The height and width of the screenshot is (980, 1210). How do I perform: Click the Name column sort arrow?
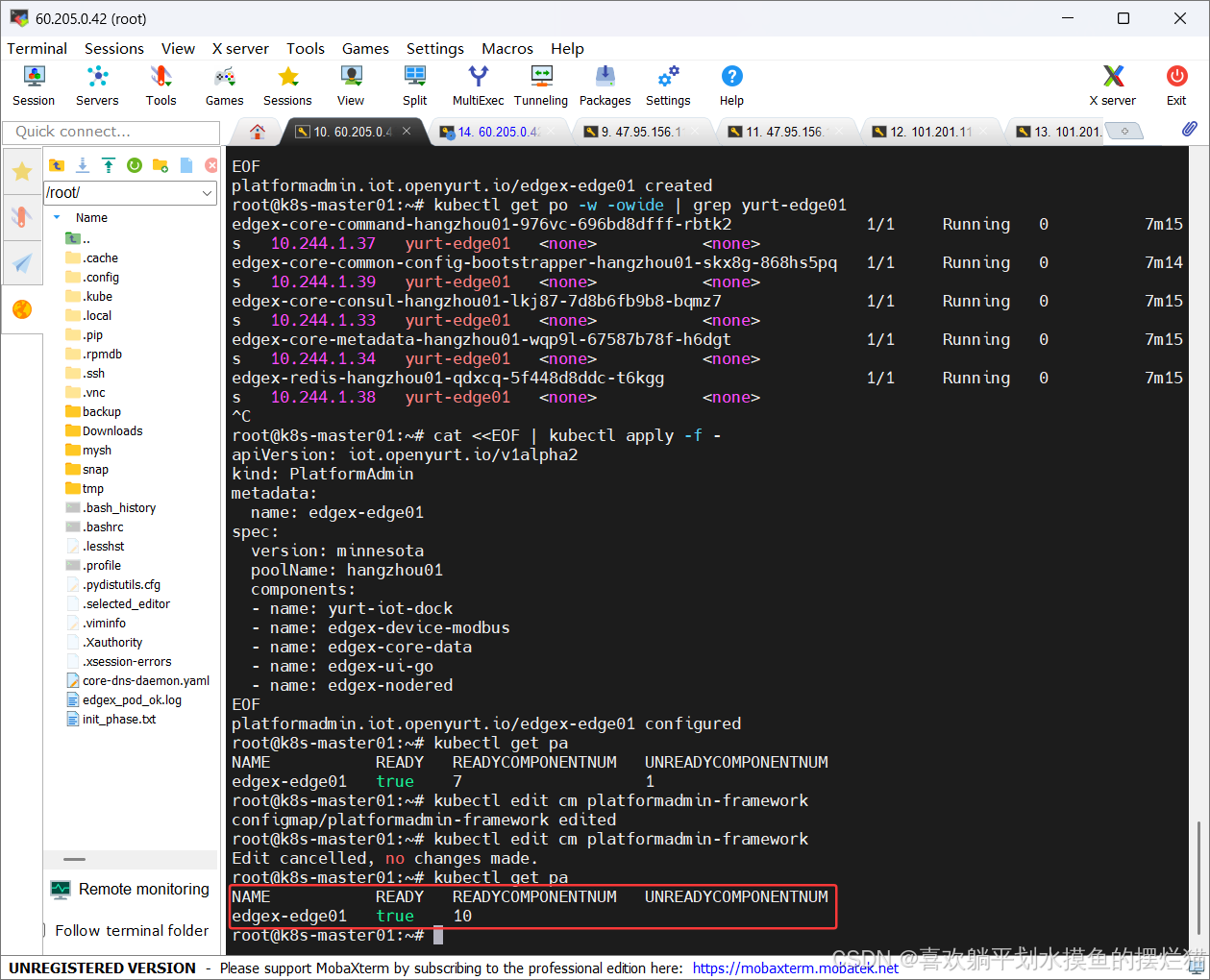[58, 218]
